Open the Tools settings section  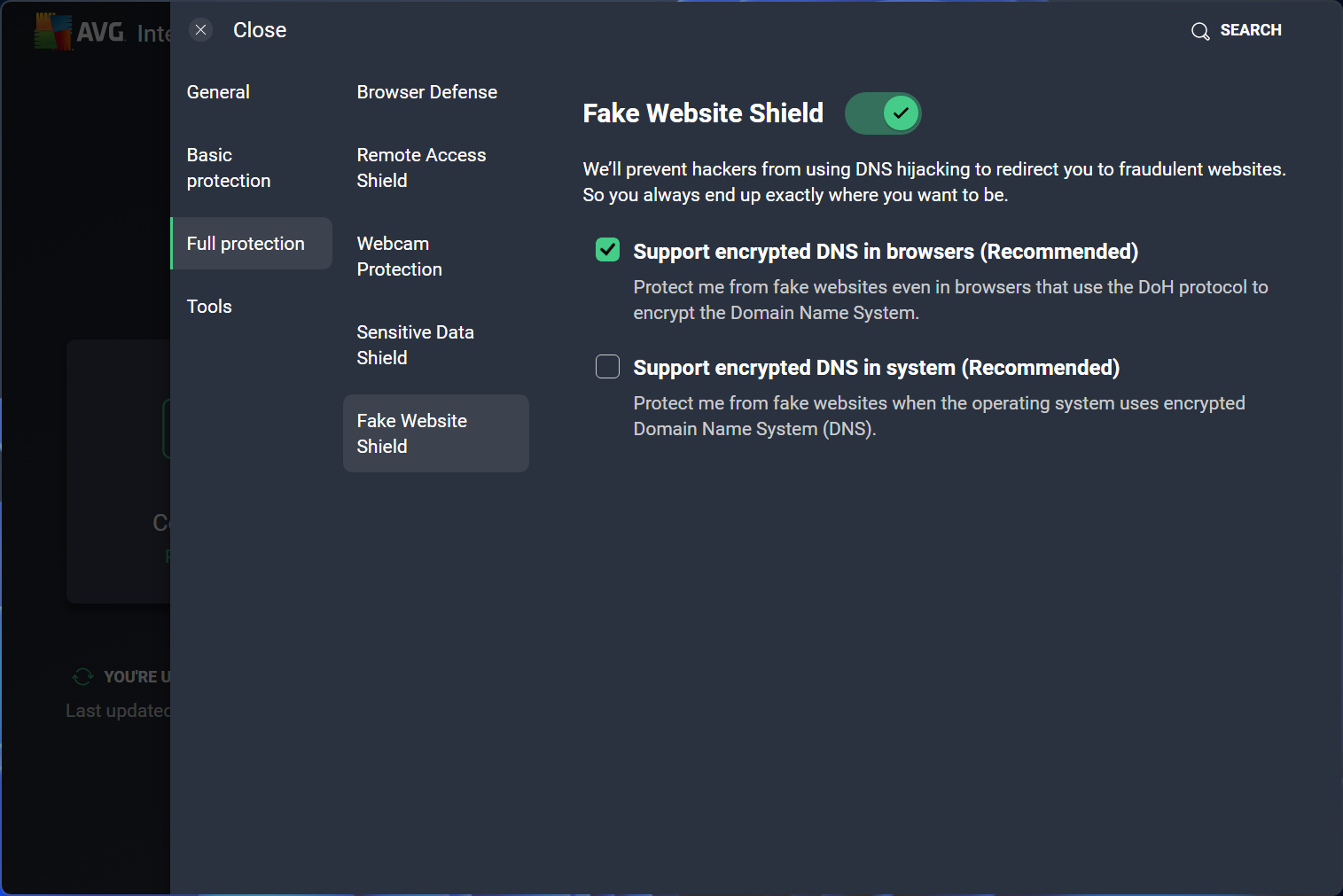209,307
